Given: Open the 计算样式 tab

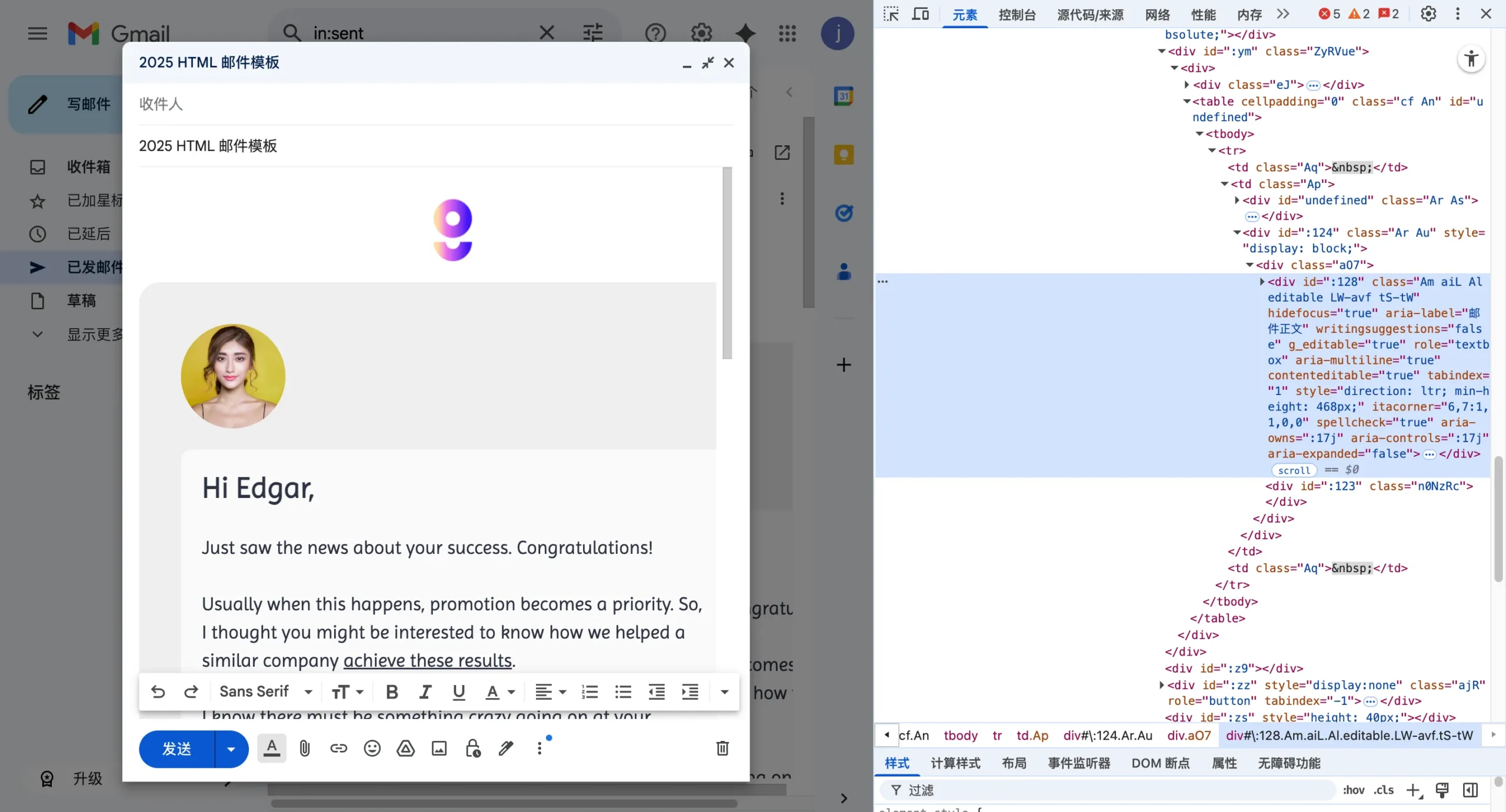Looking at the screenshot, I should [x=955, y=763].
